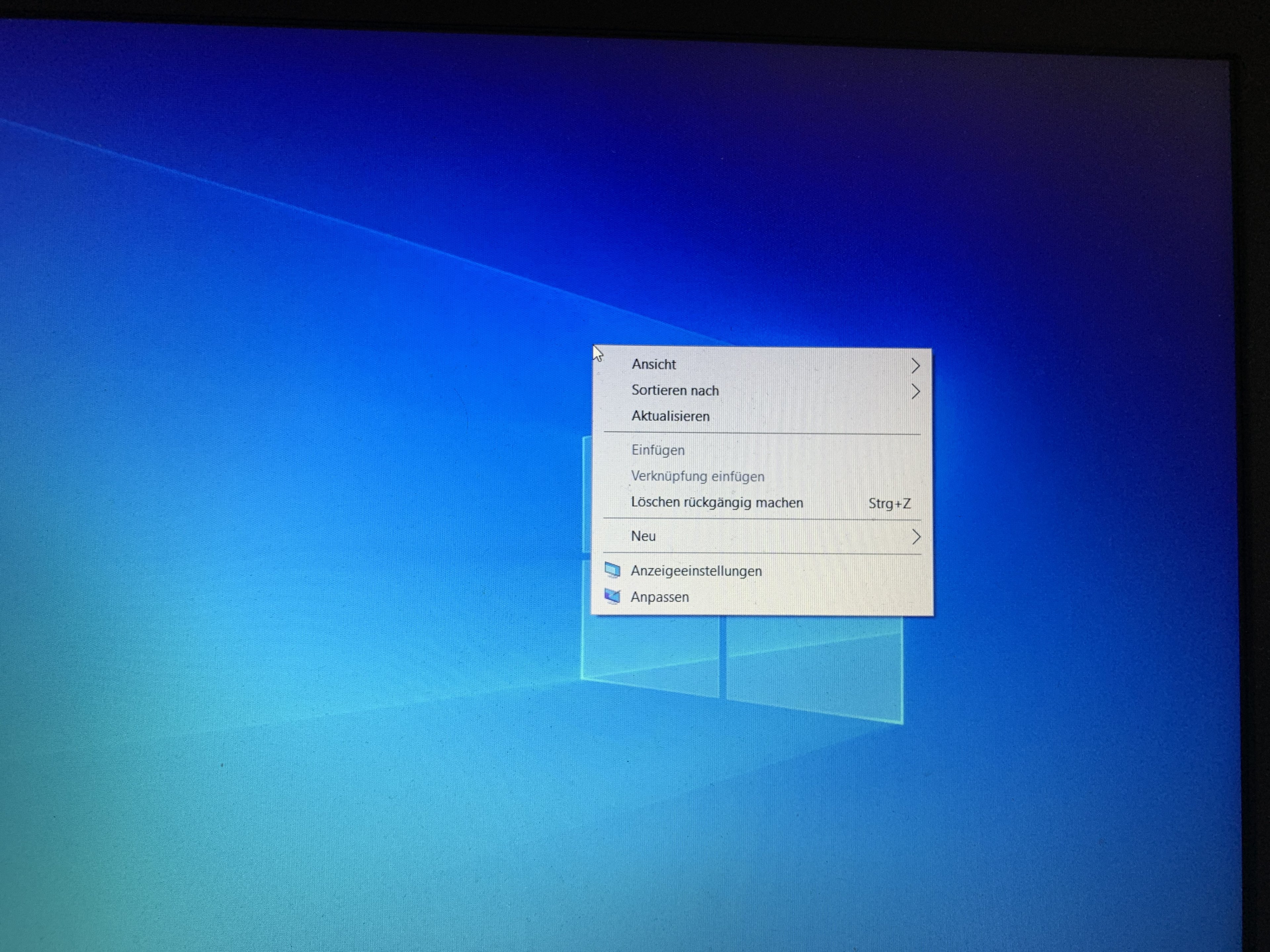Open the Ansicht menu entry
The height and width of the screenshot is (952, 1270).
654,364
